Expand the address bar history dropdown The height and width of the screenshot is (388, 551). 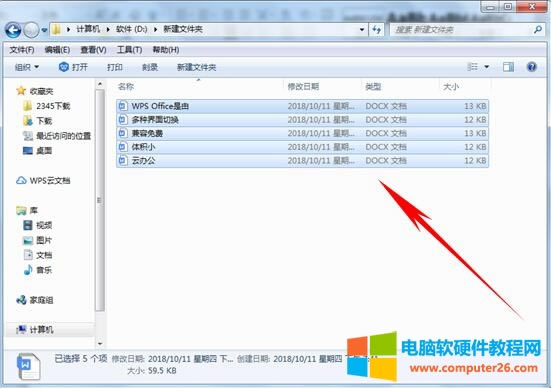point(362,30)
